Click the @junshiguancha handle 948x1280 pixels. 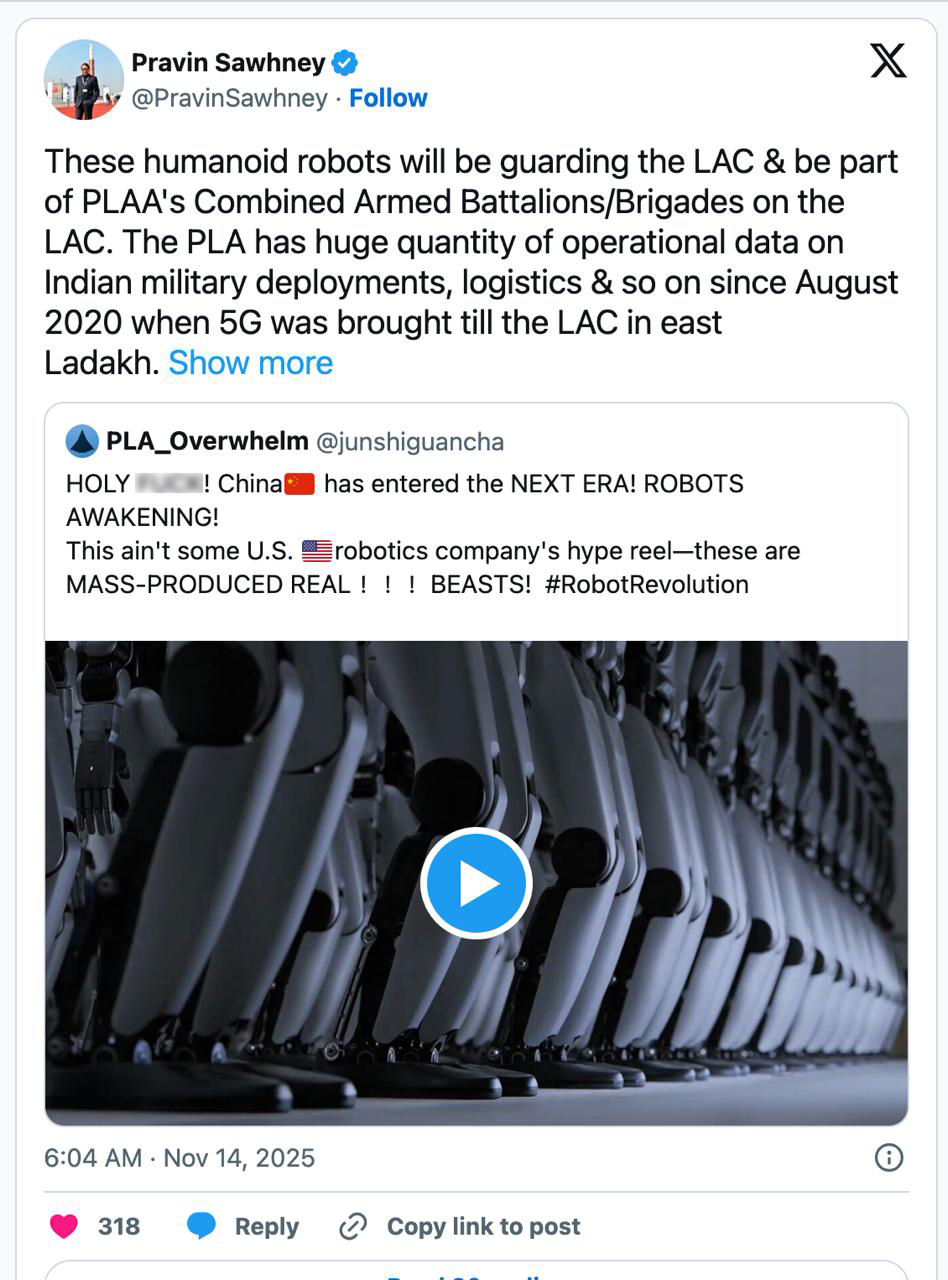(x=410, y=441)
